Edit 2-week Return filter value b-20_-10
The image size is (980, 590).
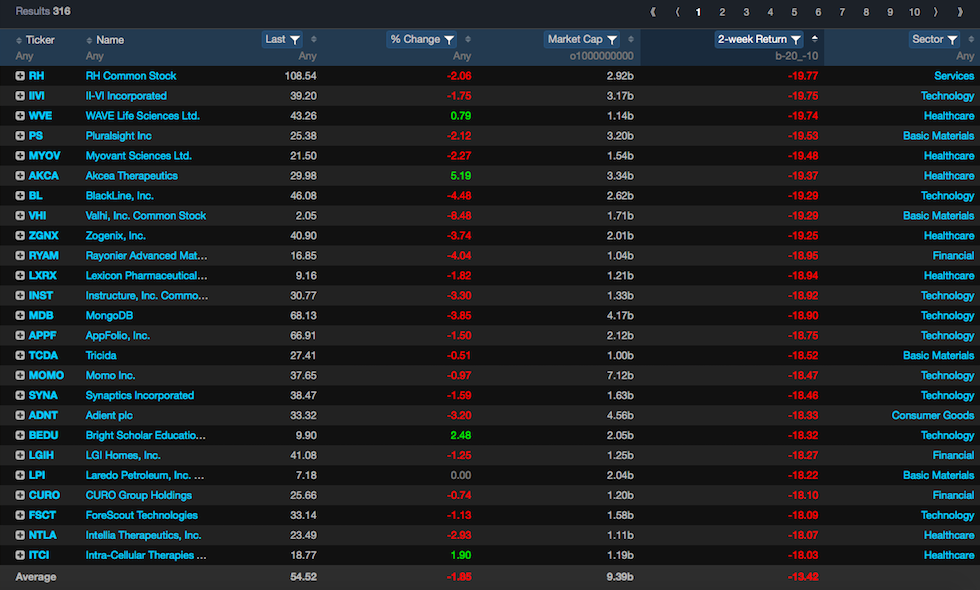(797, 56)
